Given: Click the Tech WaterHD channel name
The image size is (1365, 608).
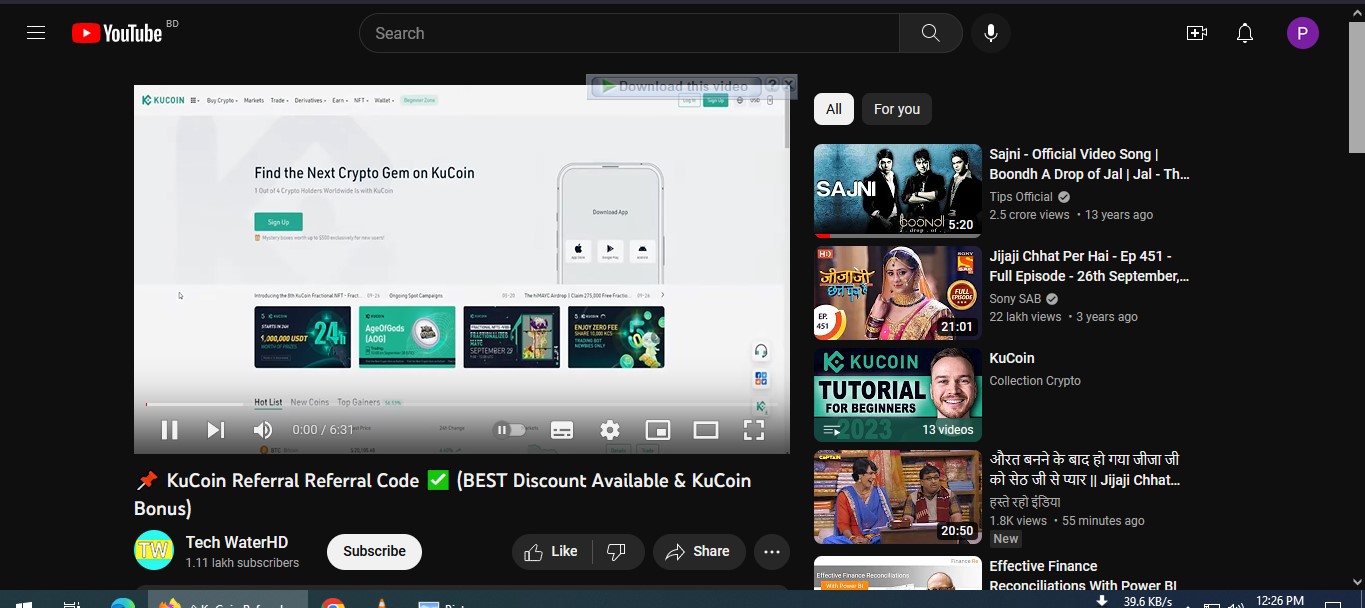Looking at the screenshot, I should point(237,542).
